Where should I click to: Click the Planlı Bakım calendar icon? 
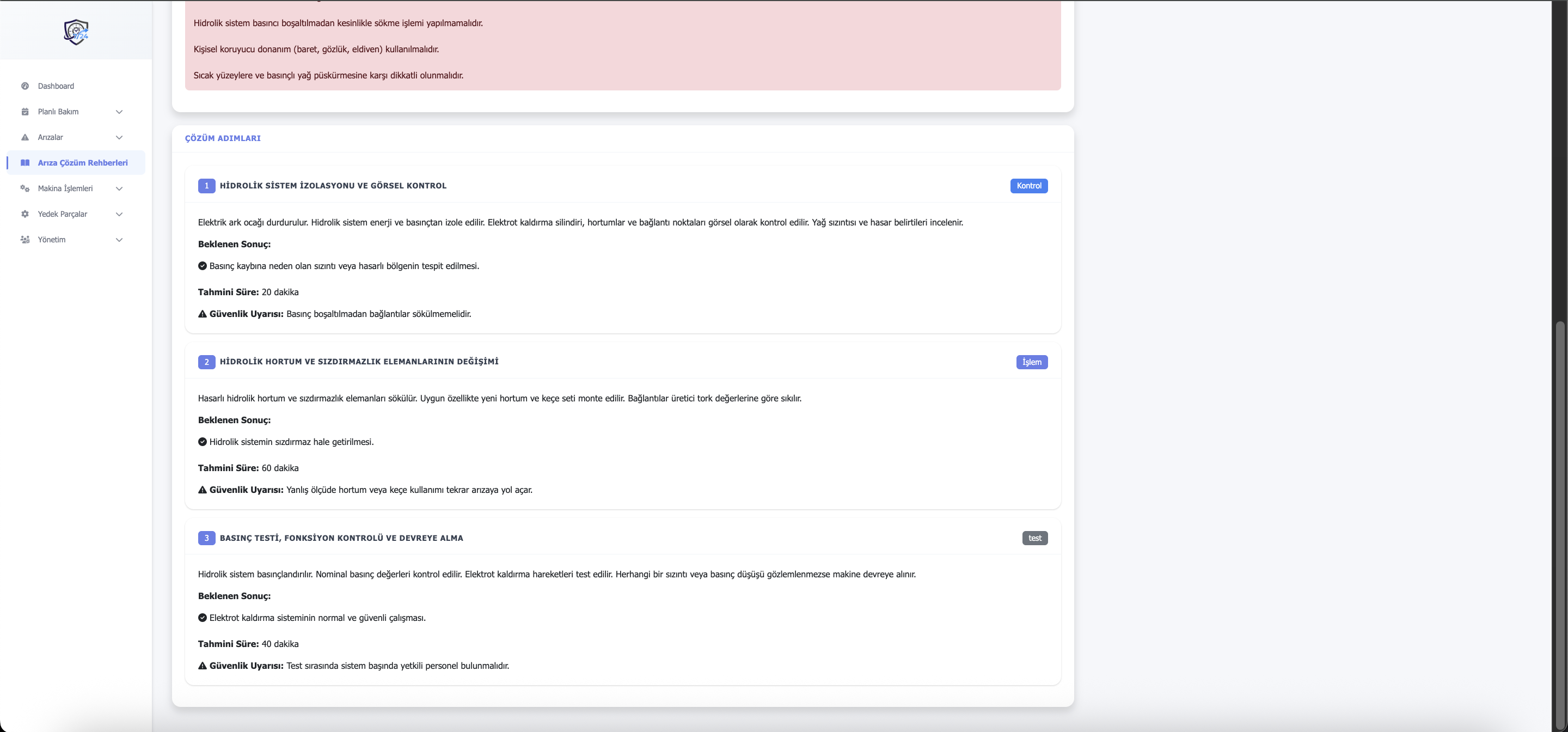[25, 112]
